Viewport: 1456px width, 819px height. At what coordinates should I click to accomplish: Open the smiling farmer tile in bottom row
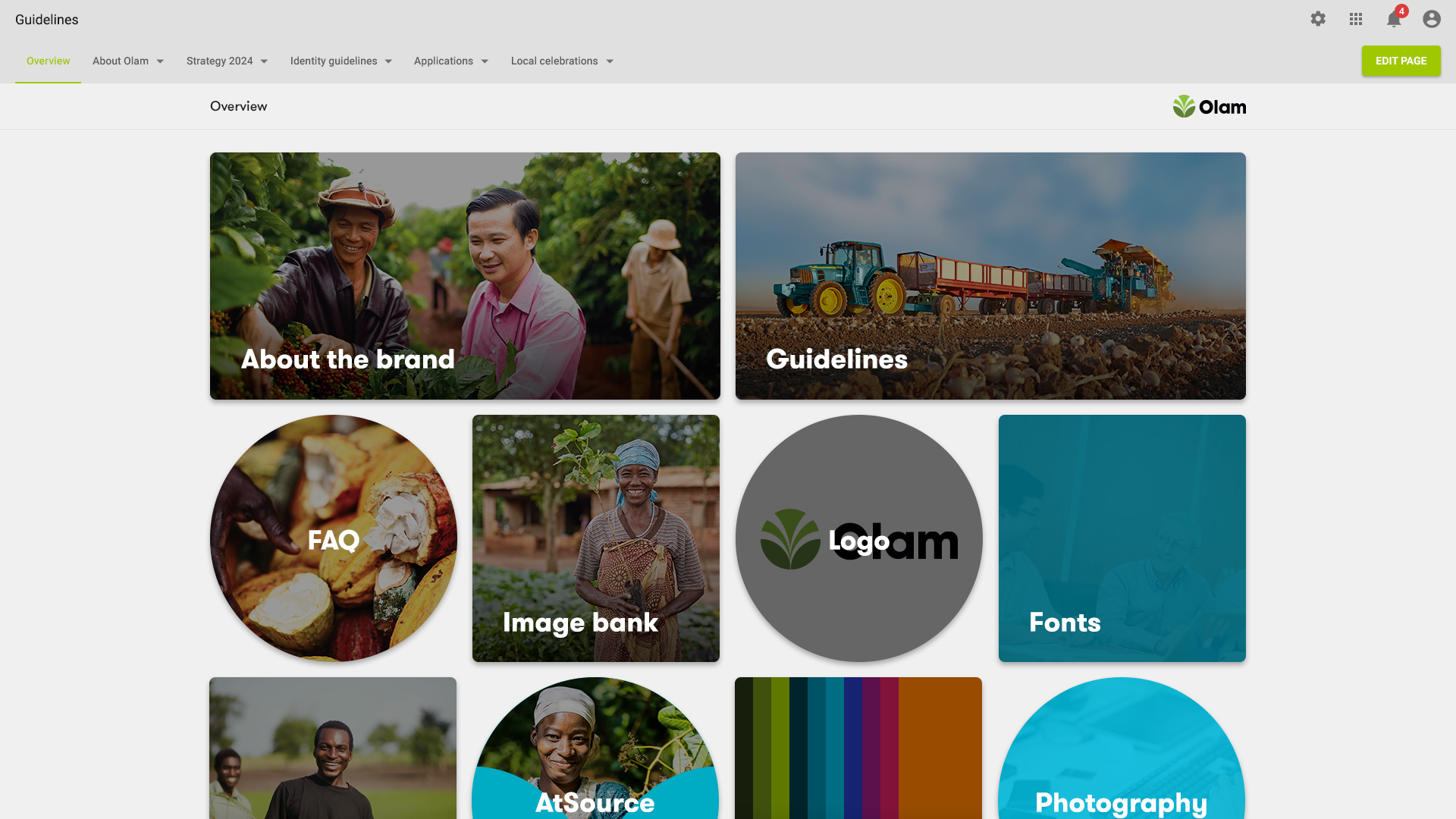(x=333, y=748)
